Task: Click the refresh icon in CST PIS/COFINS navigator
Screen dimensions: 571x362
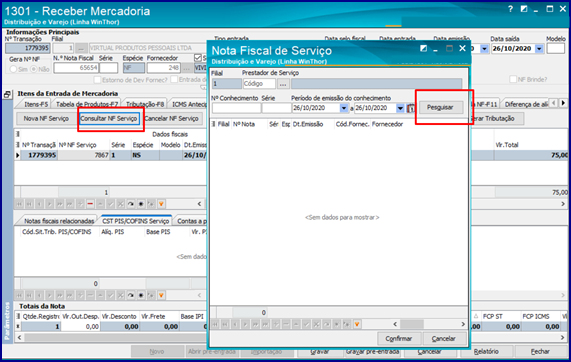Action: click(131, 295)
